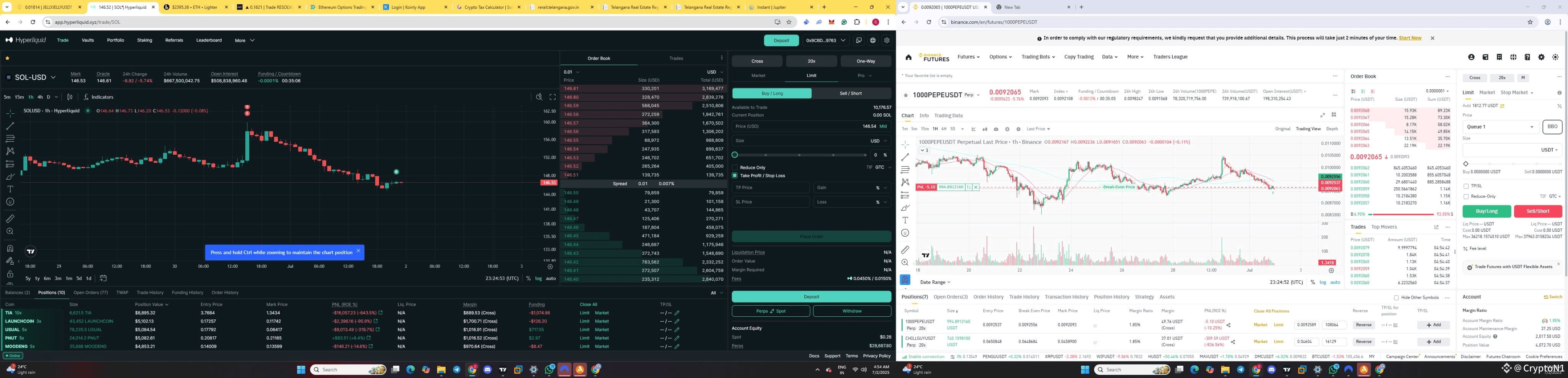
Task: Click Sell / Short on Hyperliquid
Action: click(851, 94)
